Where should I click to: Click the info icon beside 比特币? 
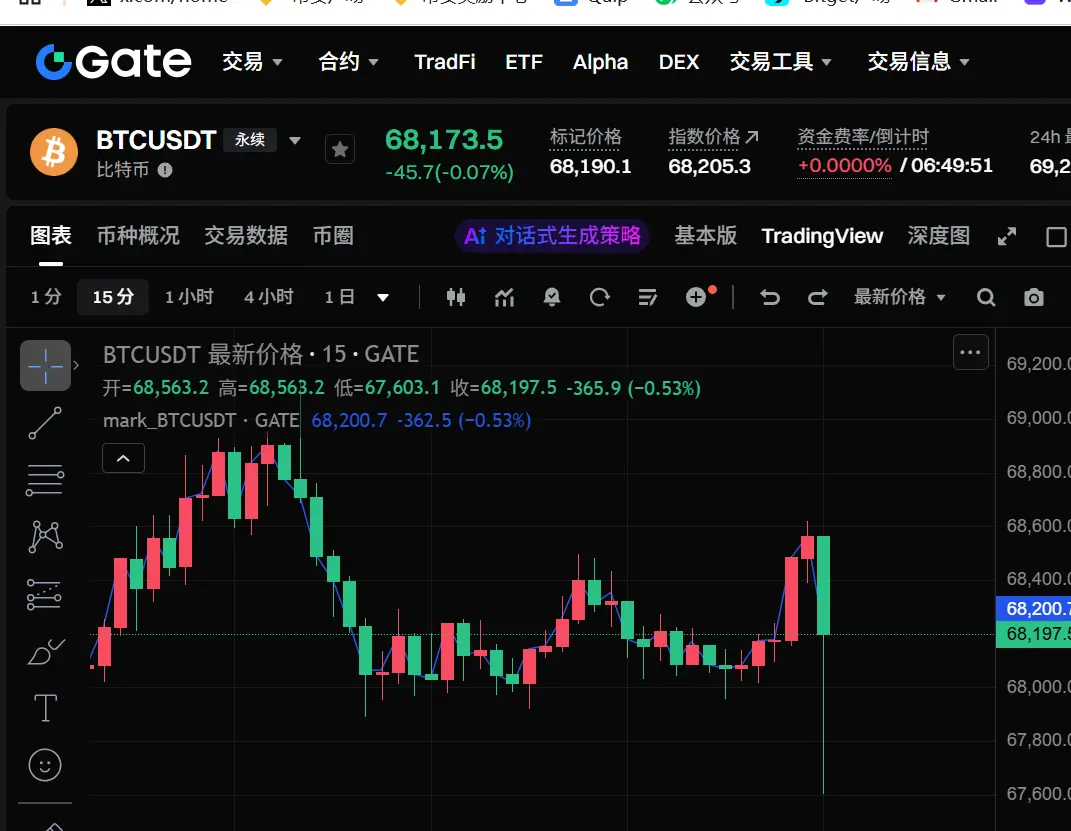pos(165,170)
